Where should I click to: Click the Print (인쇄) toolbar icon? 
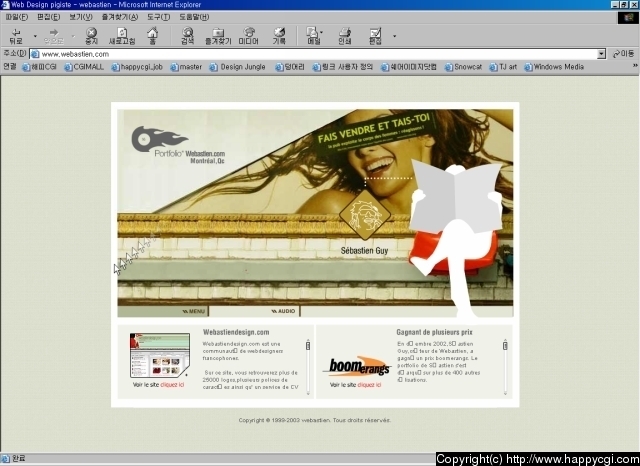coord(345,36)
